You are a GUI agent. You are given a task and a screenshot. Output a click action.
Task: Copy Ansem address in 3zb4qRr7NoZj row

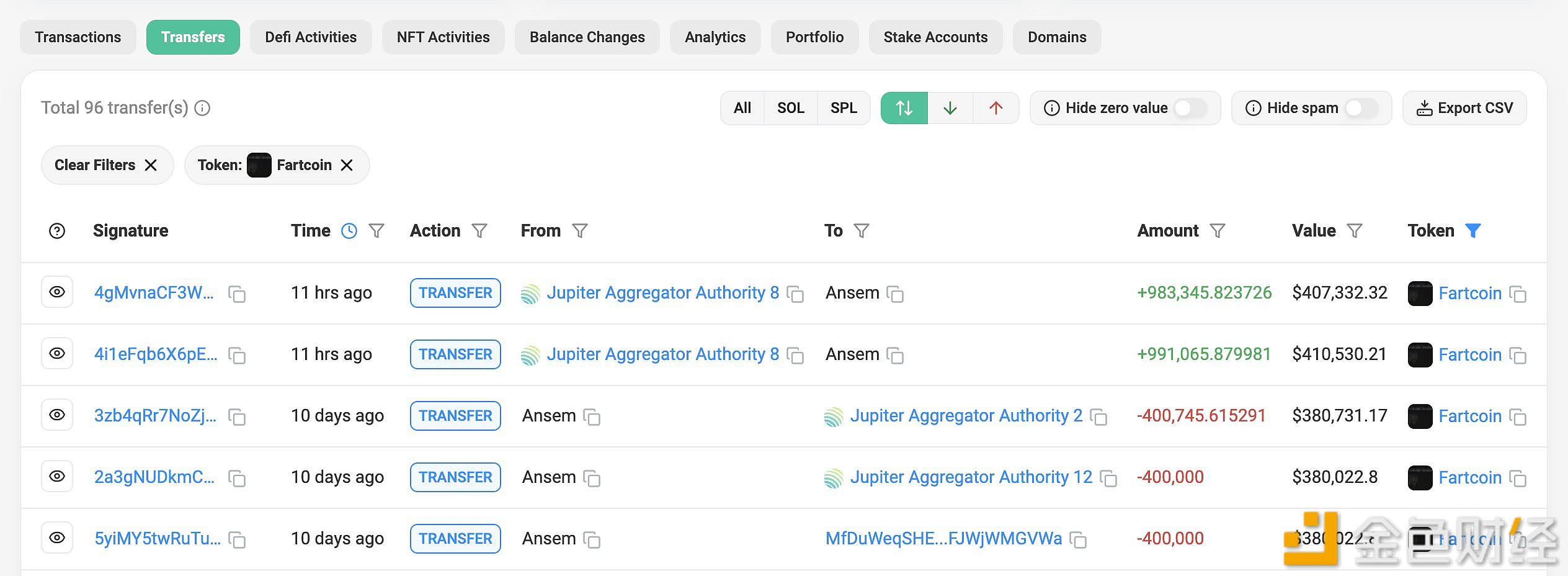point(592,417)
